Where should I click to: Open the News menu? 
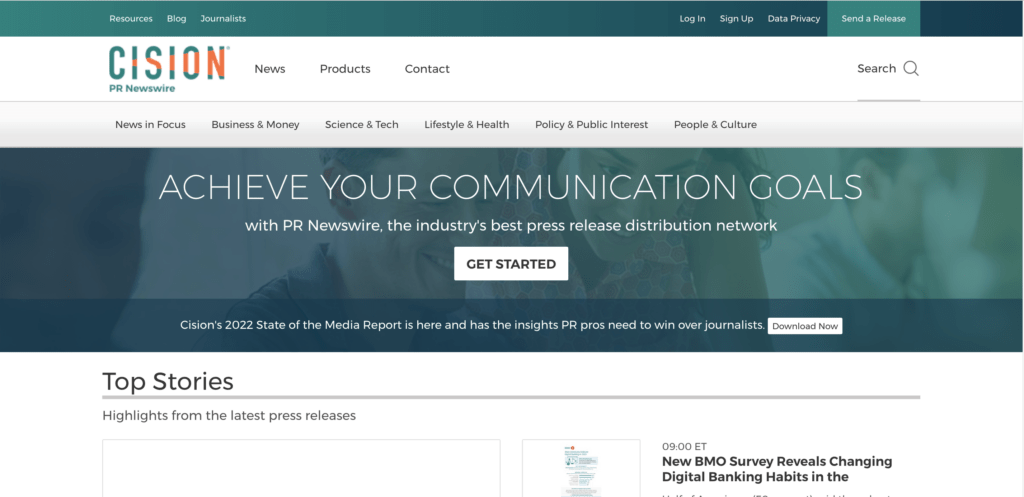270,69
